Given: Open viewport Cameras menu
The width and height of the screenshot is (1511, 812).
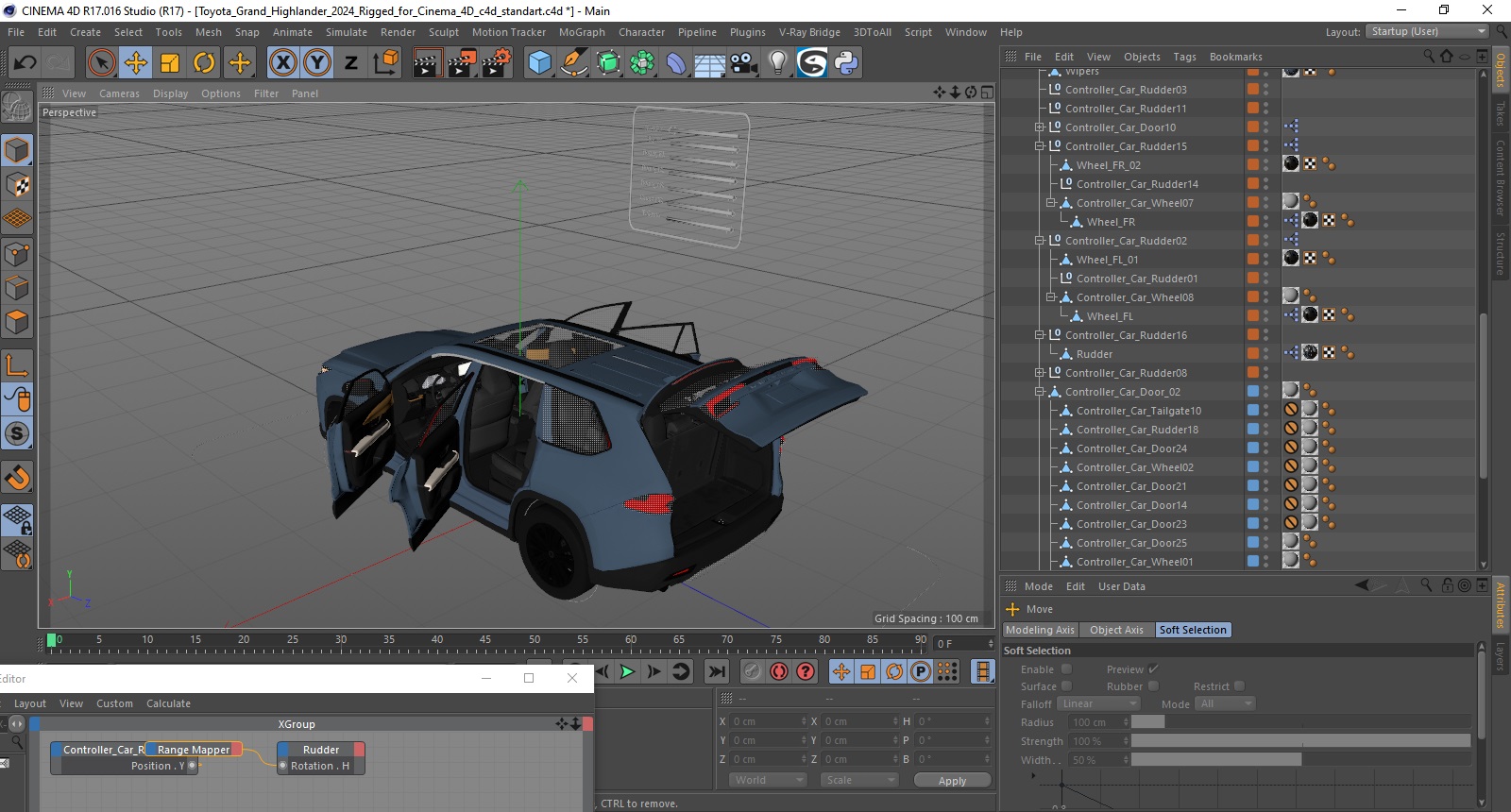Looking at the screenshot, I should [x=119, y=93].
